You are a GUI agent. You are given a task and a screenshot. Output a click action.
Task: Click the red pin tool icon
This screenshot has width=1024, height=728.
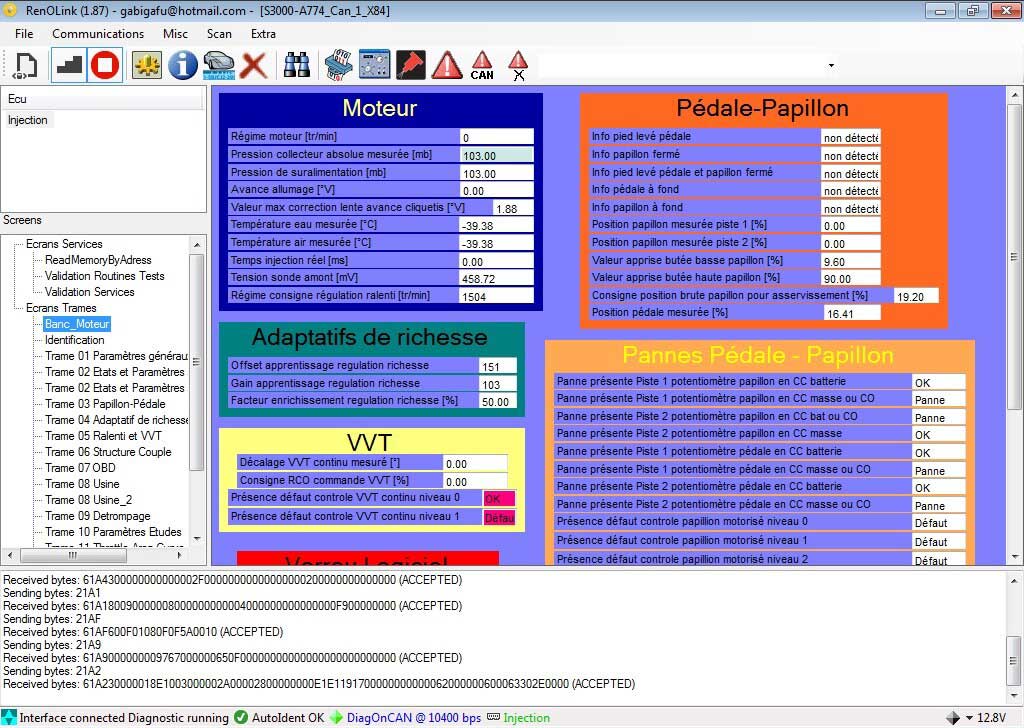tap(411, 65)
